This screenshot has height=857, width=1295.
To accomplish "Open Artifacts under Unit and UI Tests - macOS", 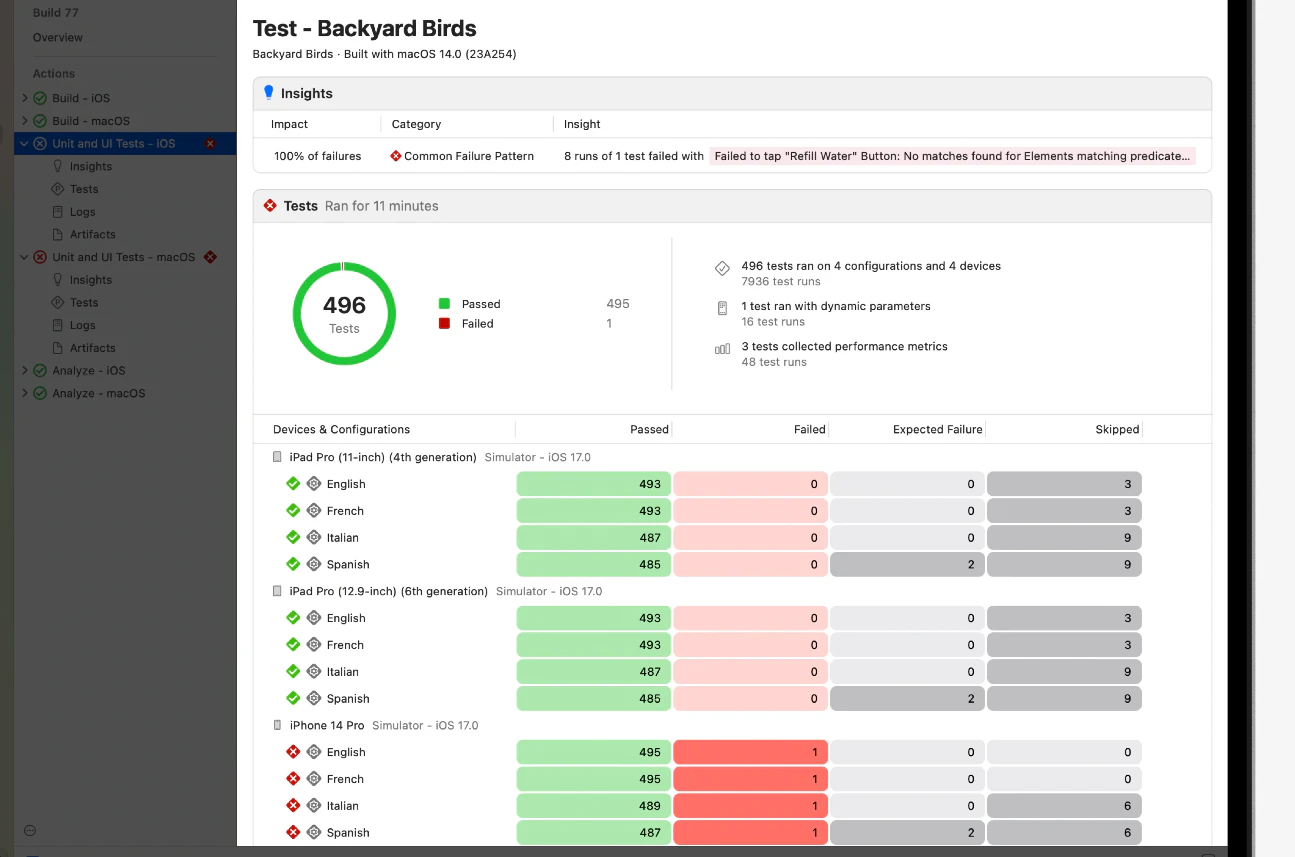I will click(93, 348).
